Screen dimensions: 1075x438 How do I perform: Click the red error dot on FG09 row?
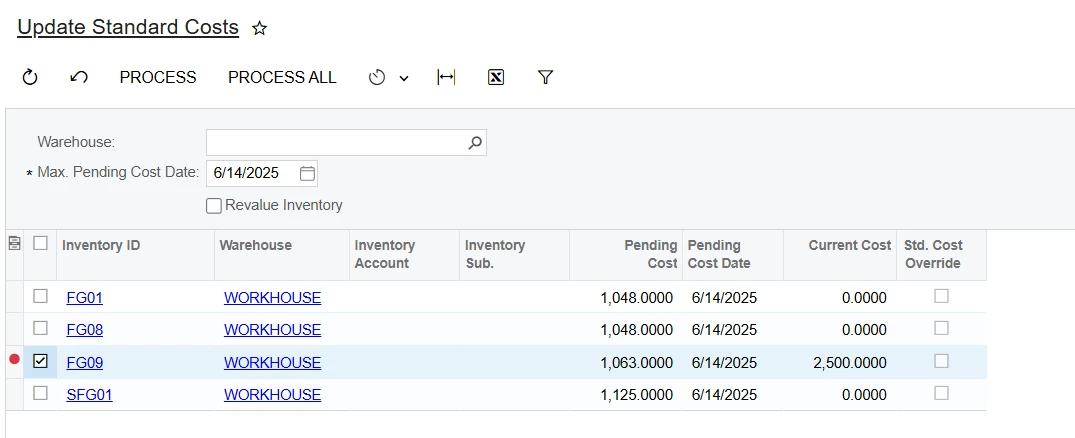[x=14, y=359]
